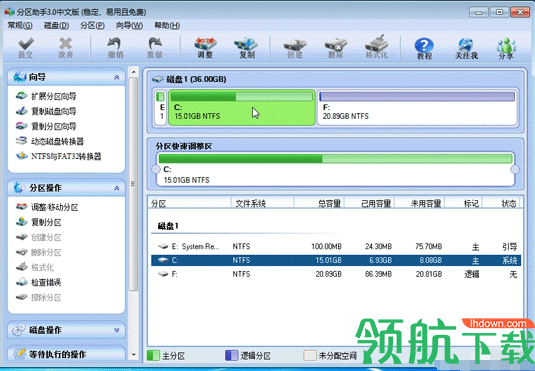Select the E: System Re... row
Viewport: 535px width, 371px height.
336,246
